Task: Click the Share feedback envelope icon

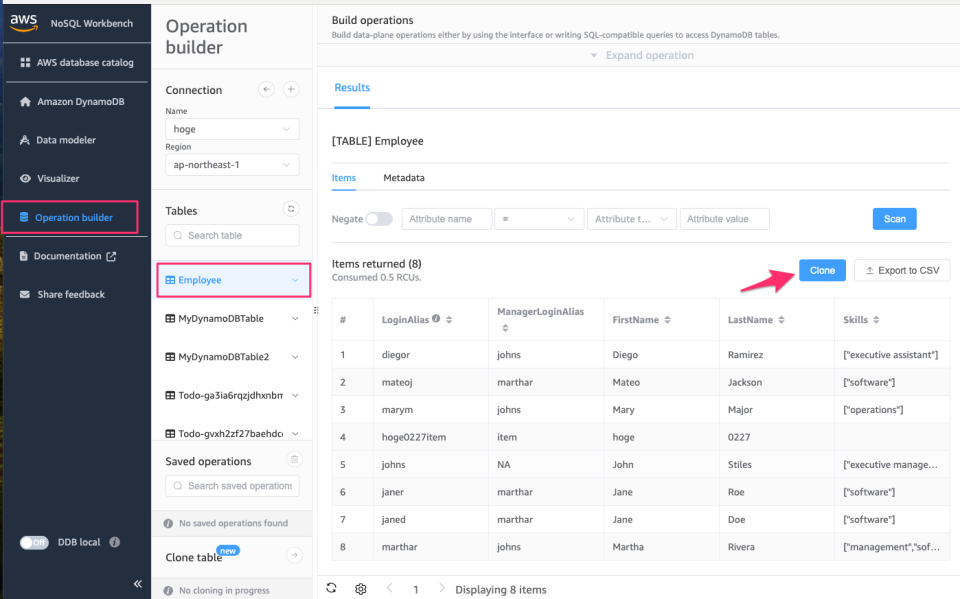Action: (x=24, y=295)
